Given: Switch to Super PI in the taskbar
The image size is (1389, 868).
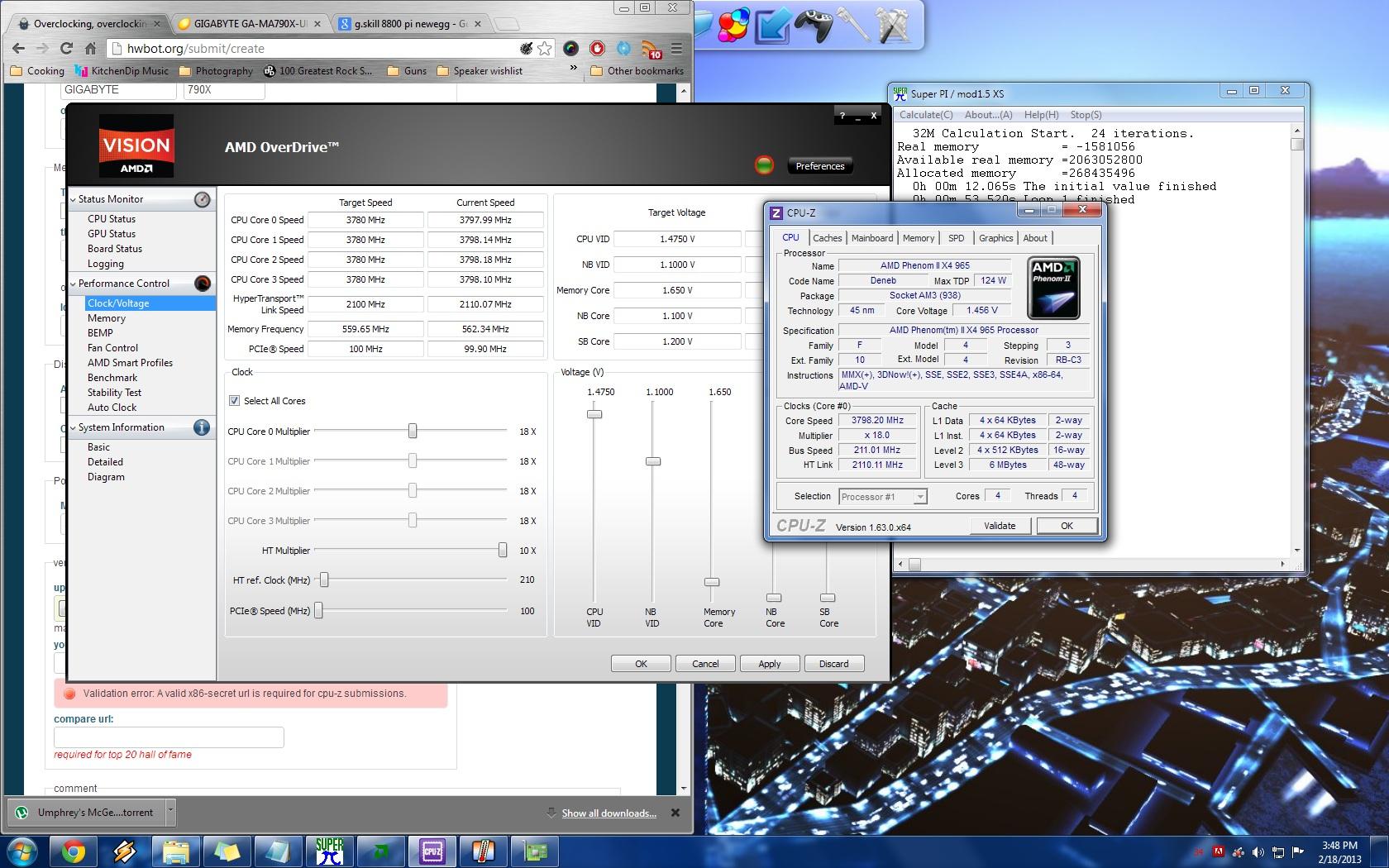Looking at the screenshot, I should pyautogui.click(x=329, y=851).
